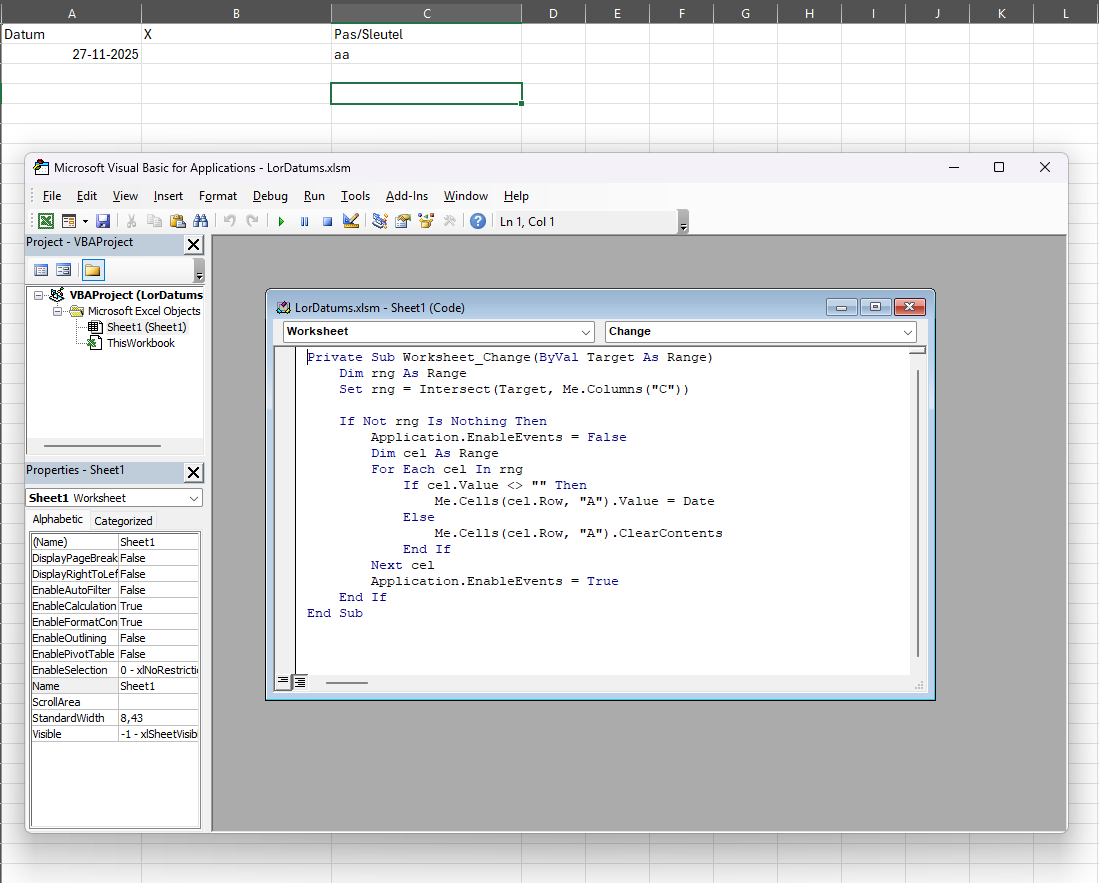Screen dimensions: 1099x883
Task: Save the workbook using the Save icon
Action: coord(103,221)
